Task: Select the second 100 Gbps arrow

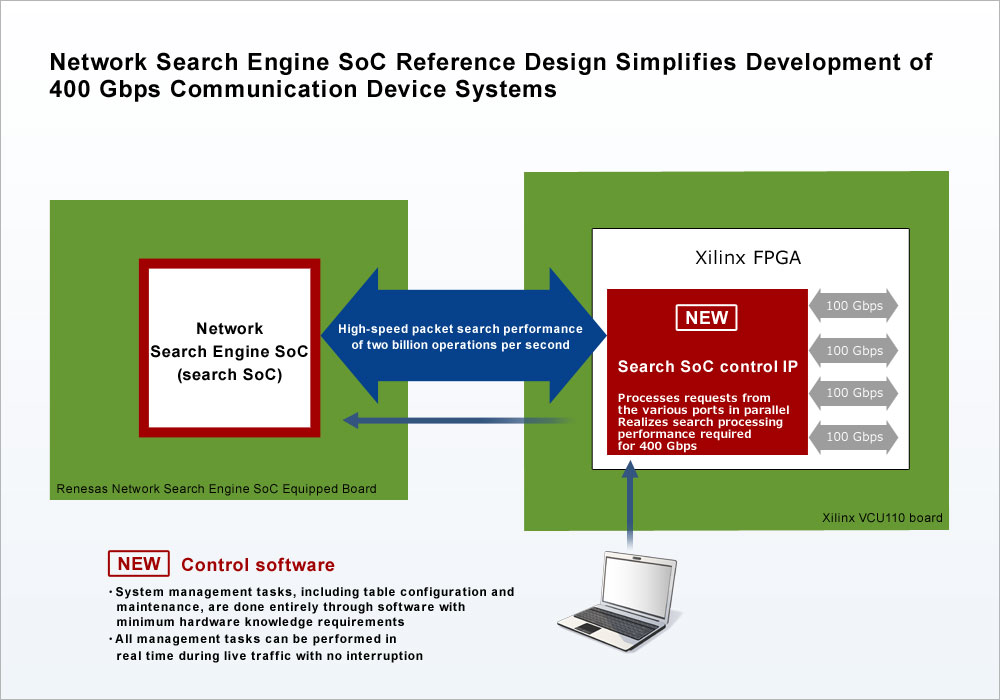Action: point(852,350)
